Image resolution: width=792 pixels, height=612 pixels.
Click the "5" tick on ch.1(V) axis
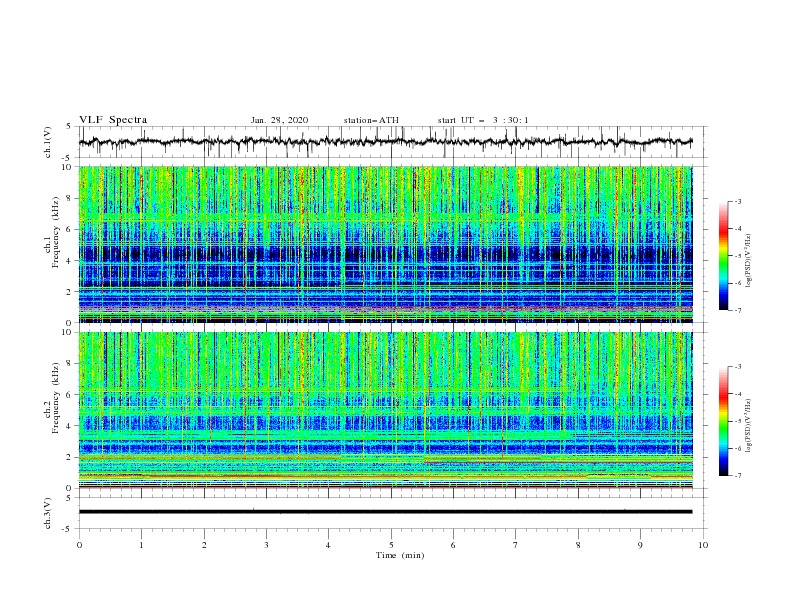[70, 127]
